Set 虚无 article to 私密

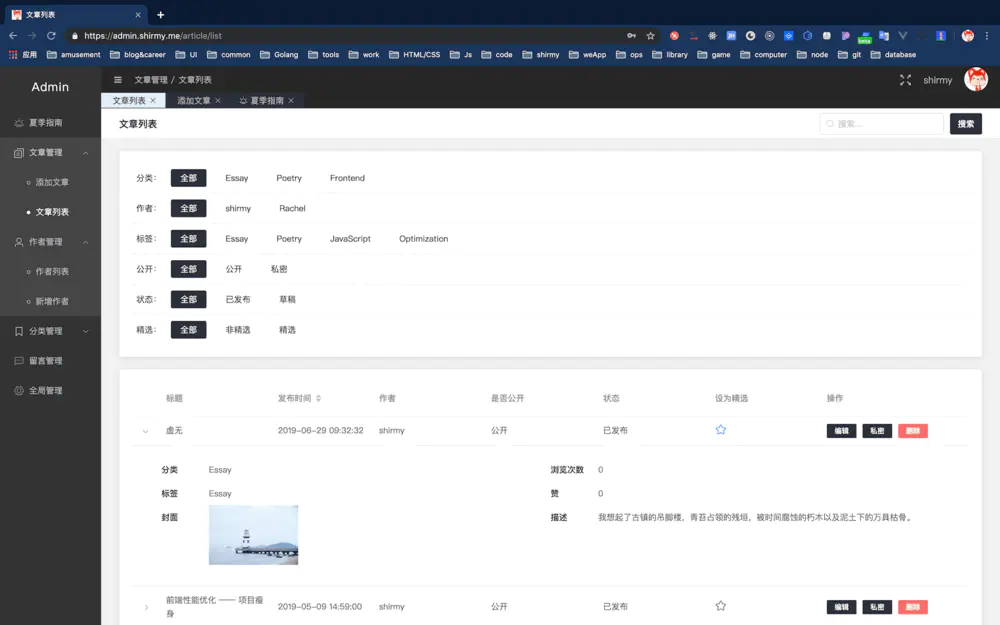877,430
